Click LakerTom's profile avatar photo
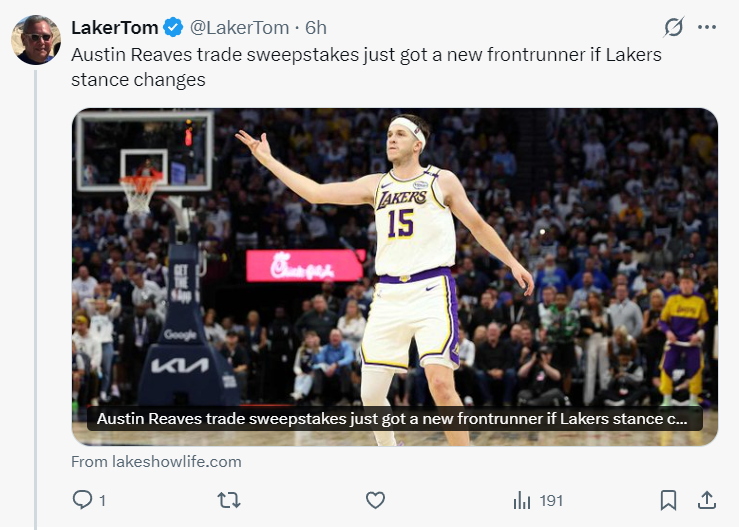 tap(36, 39)
